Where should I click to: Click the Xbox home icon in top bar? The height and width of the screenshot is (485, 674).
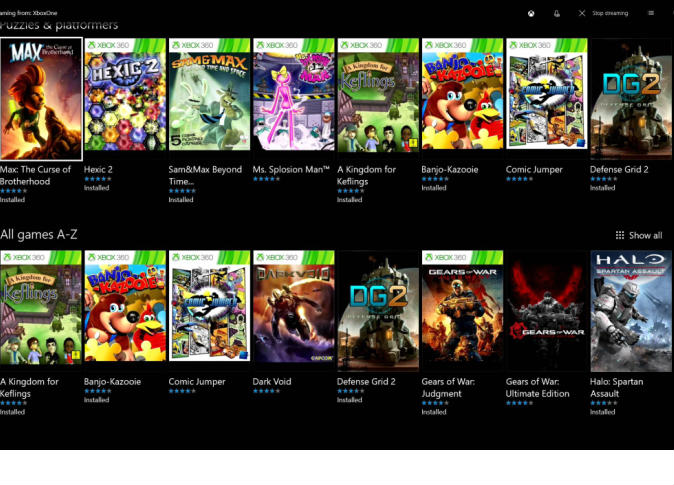pos(531,13)
